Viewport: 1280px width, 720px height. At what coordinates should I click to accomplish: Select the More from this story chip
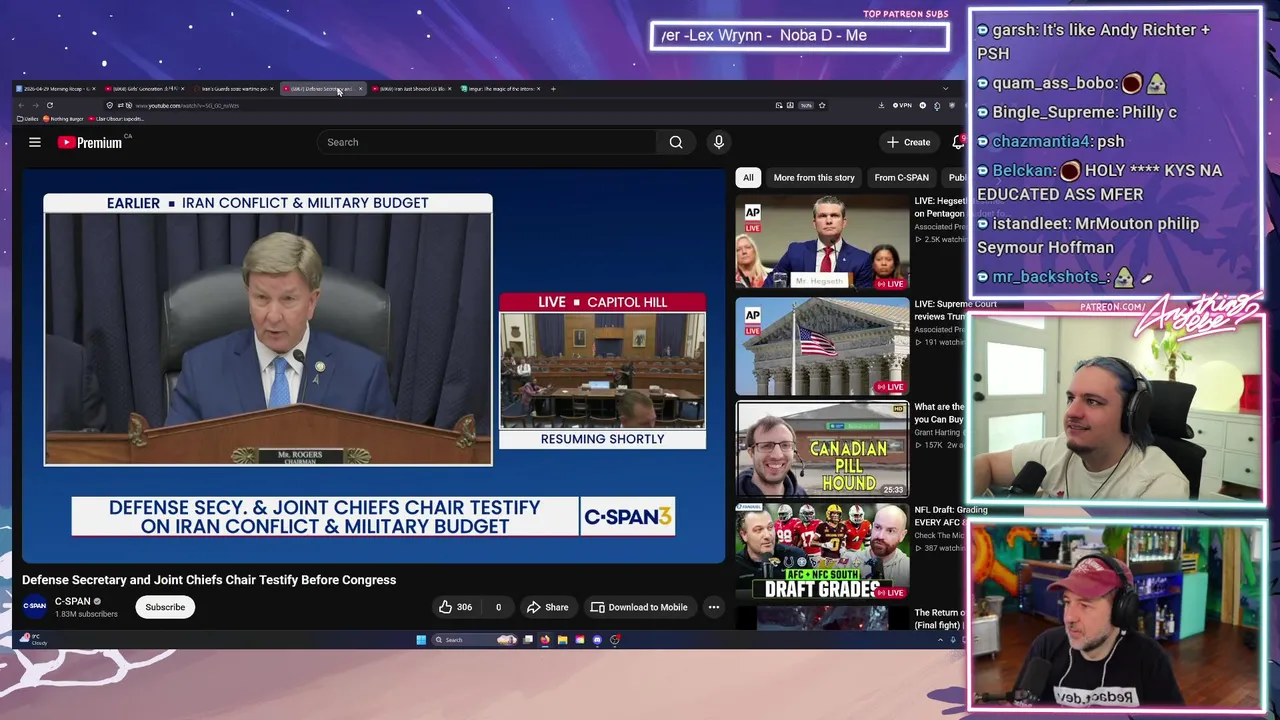[x=814, y=177]
